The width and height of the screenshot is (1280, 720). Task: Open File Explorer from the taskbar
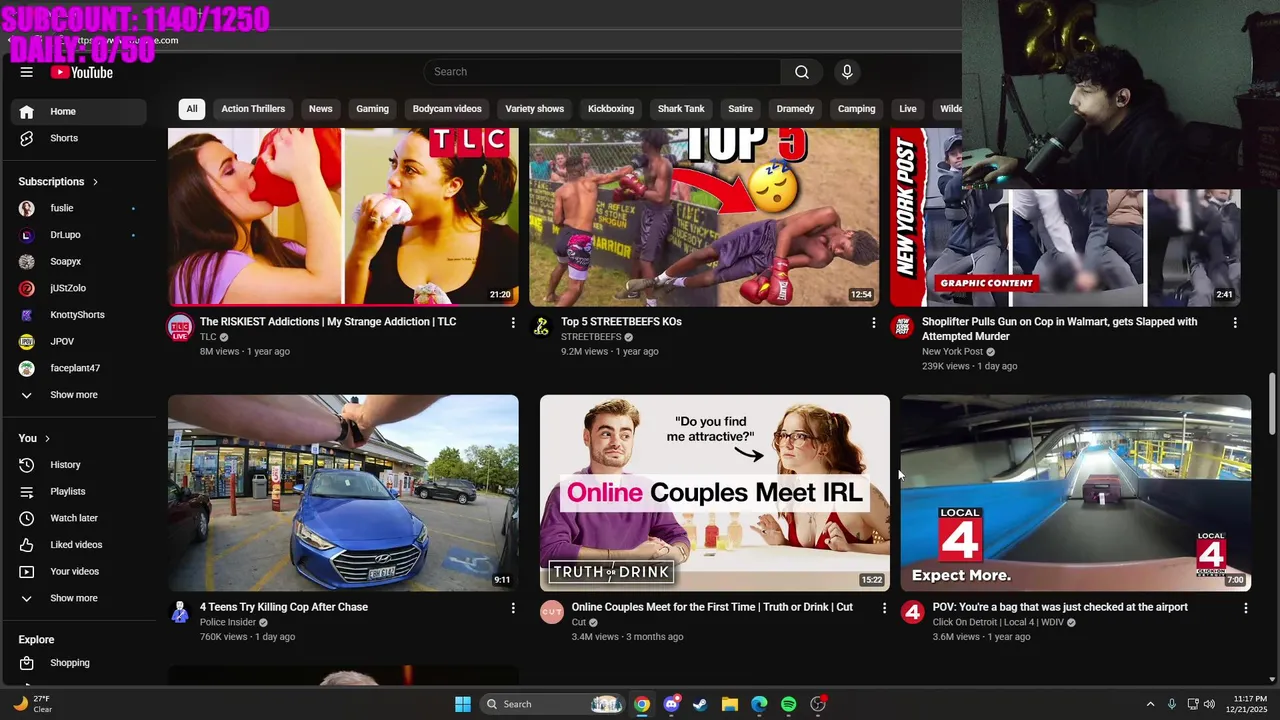[x=729, y=704]
